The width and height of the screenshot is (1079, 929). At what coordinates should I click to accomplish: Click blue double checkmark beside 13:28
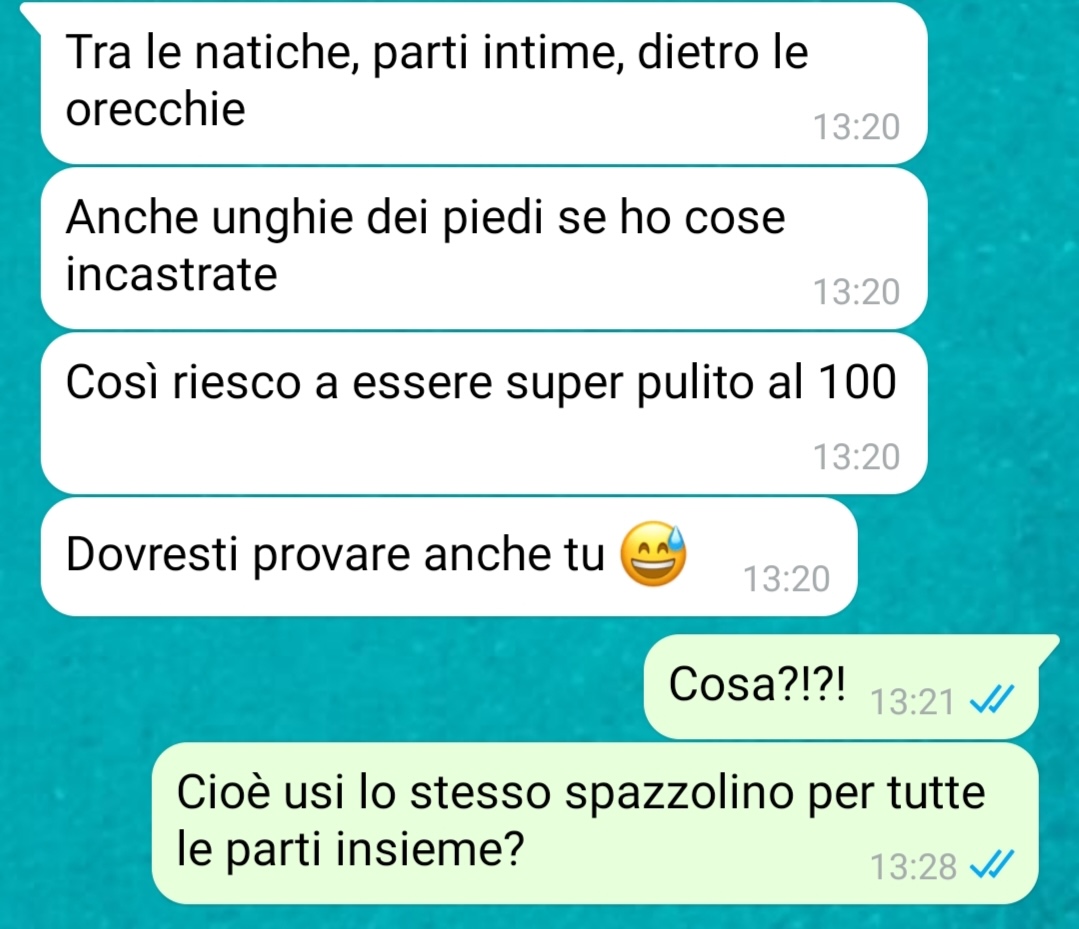[x=991, y=865]
